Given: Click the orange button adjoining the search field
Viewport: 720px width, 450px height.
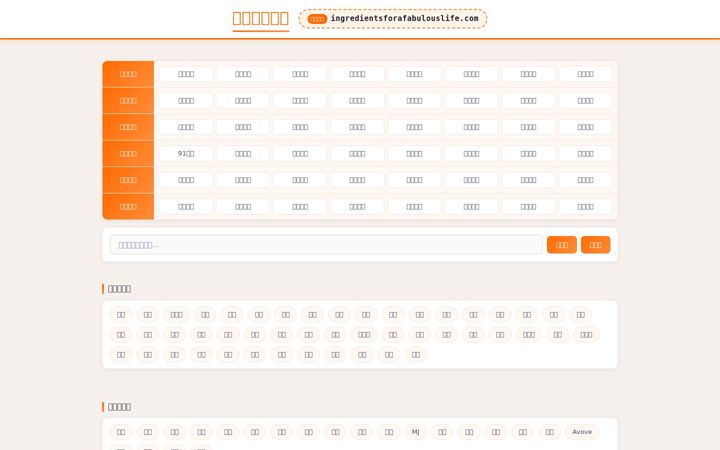Looking at the screenshot, I should pyautogui.click(x=562, y=245).
